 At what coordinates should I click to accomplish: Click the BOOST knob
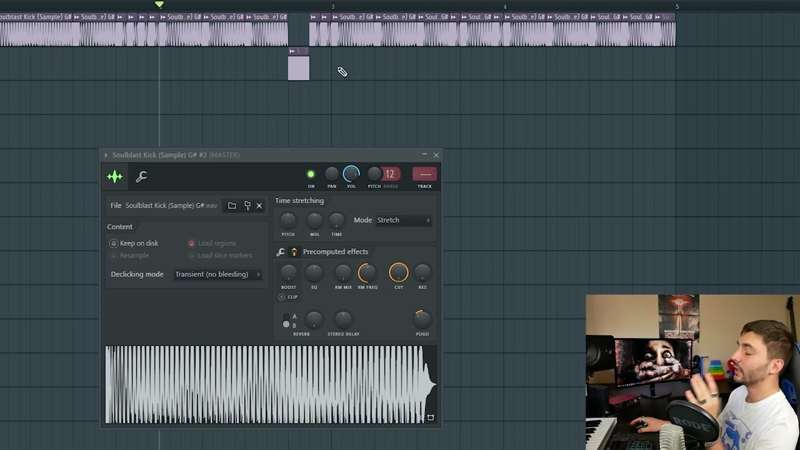point(288,273)
